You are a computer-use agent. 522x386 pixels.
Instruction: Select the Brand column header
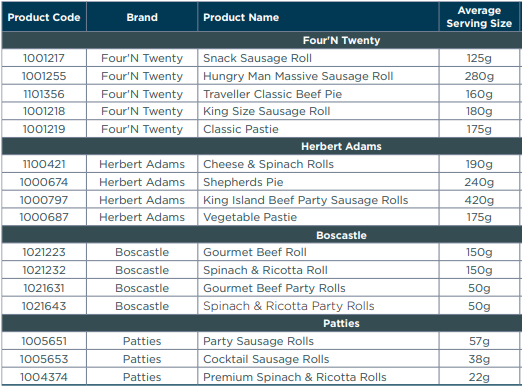point(142,17)
